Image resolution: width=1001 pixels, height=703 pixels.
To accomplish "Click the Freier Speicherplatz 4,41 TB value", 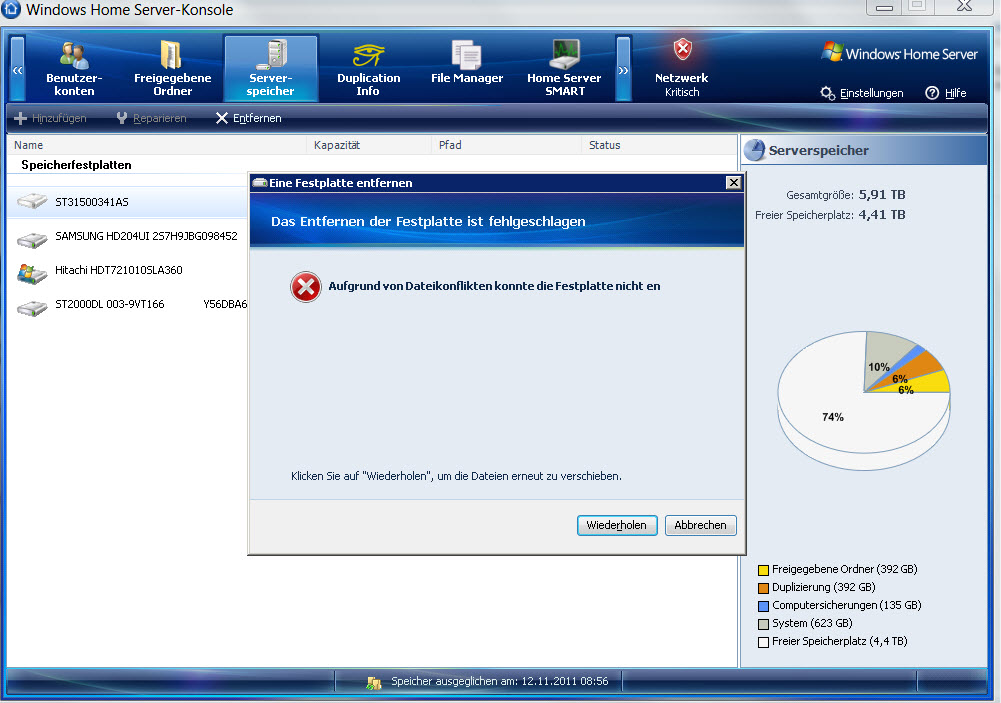I will pyautogui.click(x=882, y=215).
